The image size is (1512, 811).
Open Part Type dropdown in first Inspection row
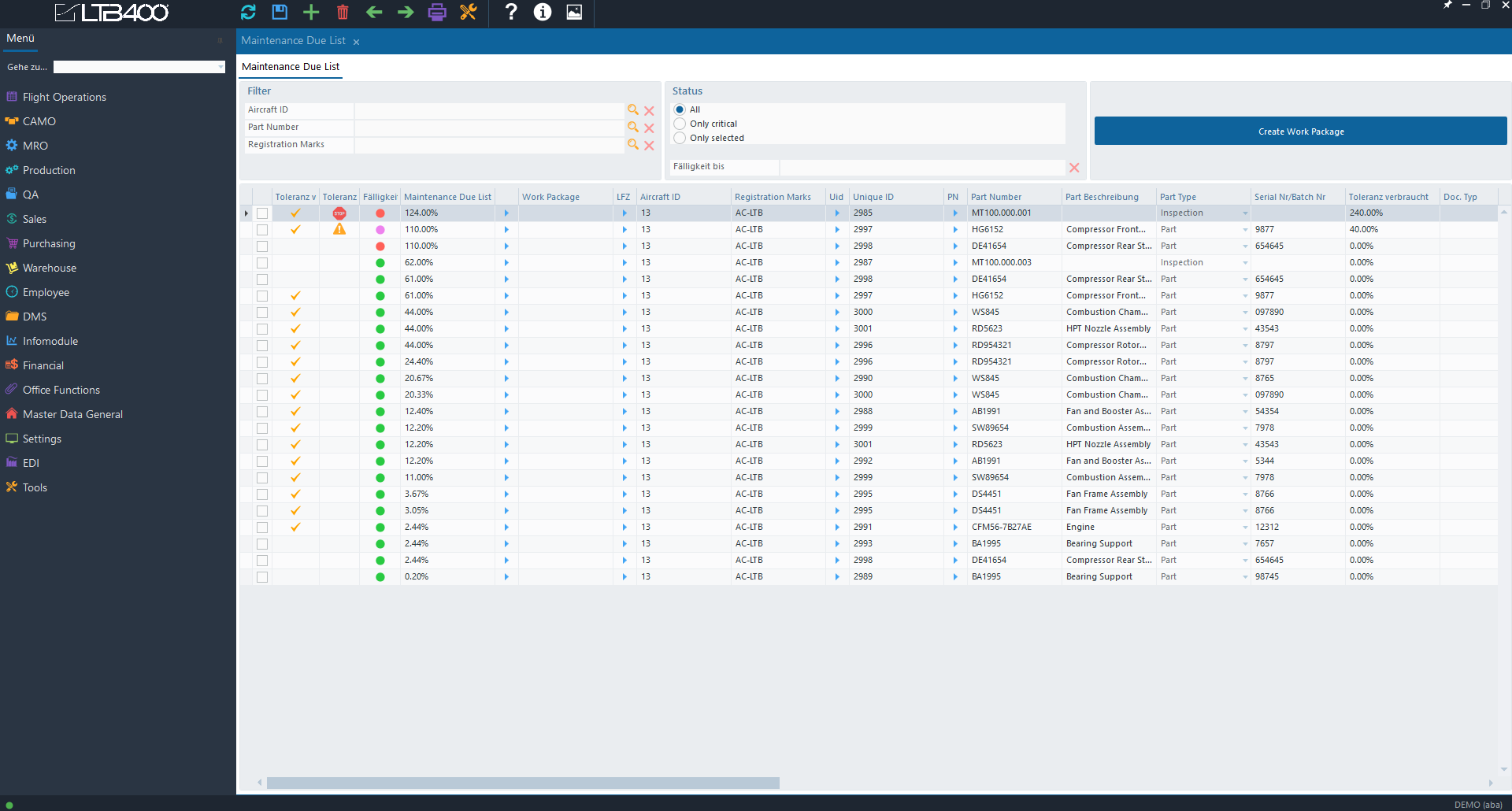click(1244, 213)
